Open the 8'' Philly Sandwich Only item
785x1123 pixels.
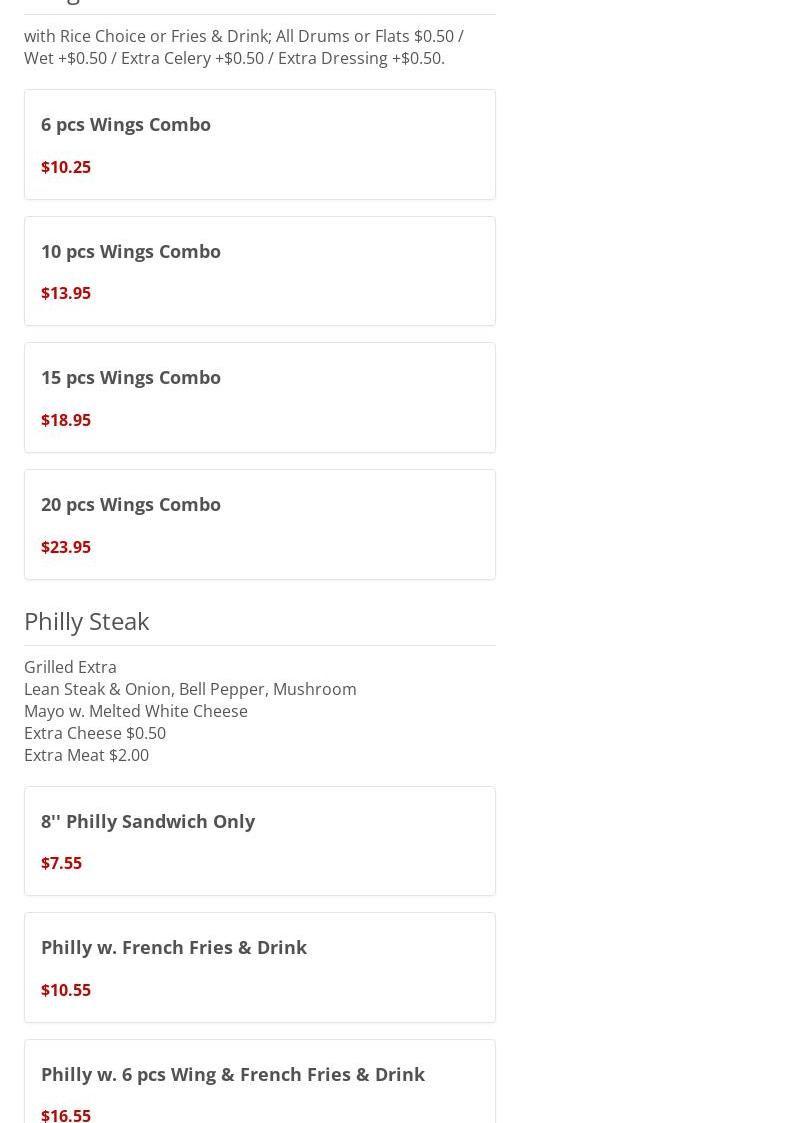pos(148,821)
